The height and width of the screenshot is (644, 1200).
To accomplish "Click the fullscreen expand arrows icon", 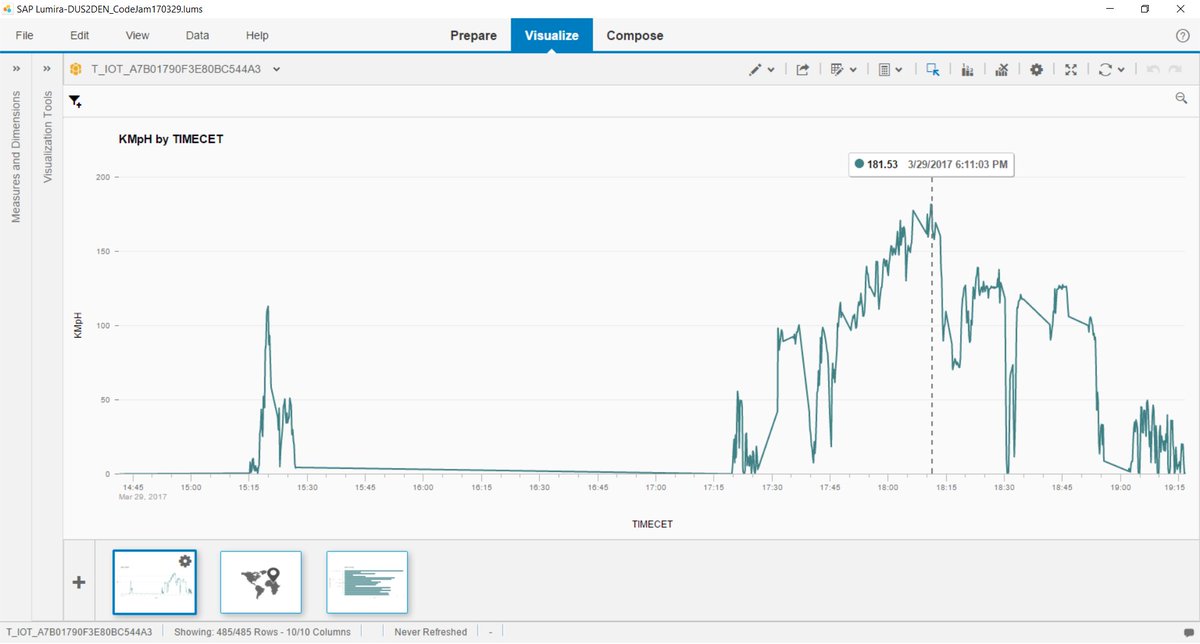I will click(1071, 70).
